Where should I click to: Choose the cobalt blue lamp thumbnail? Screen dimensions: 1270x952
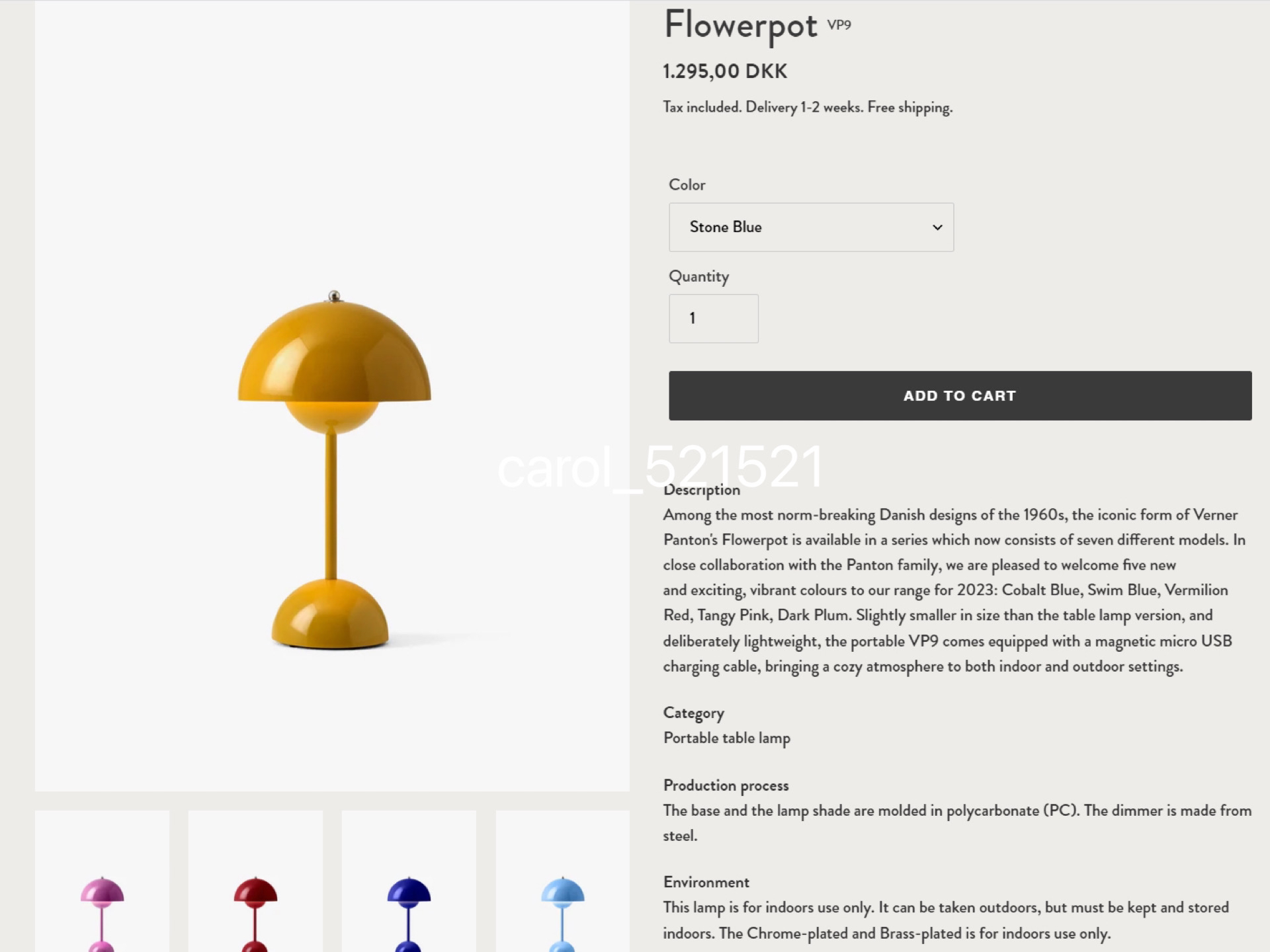(409, 882)
